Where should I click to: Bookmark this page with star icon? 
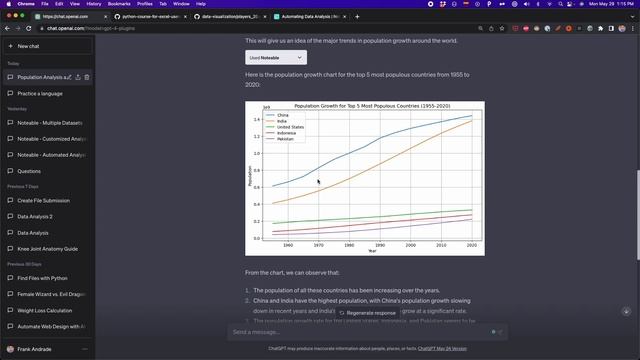point(502,29)
